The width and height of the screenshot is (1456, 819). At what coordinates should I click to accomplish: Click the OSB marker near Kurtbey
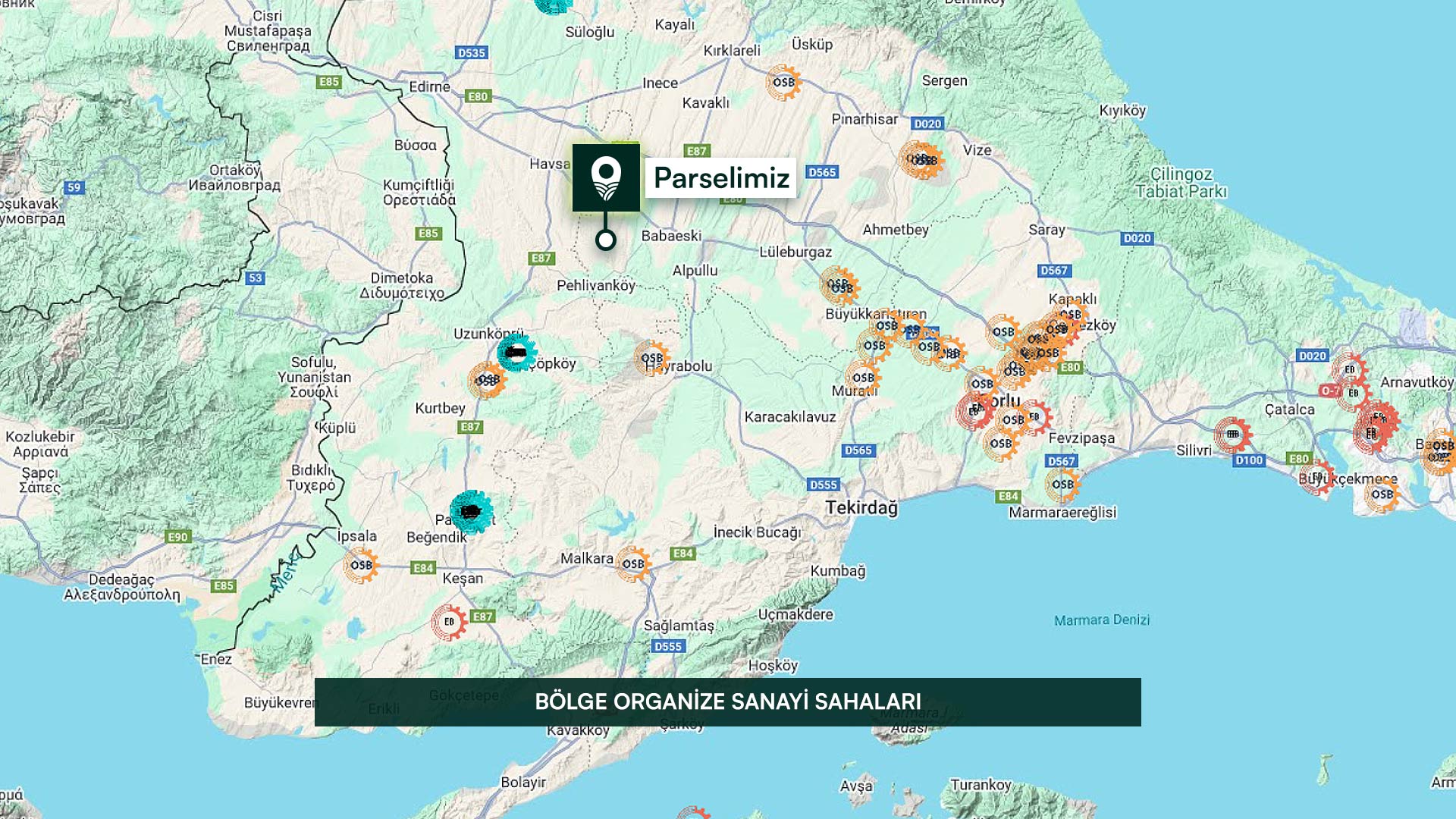tap(487, 380)
